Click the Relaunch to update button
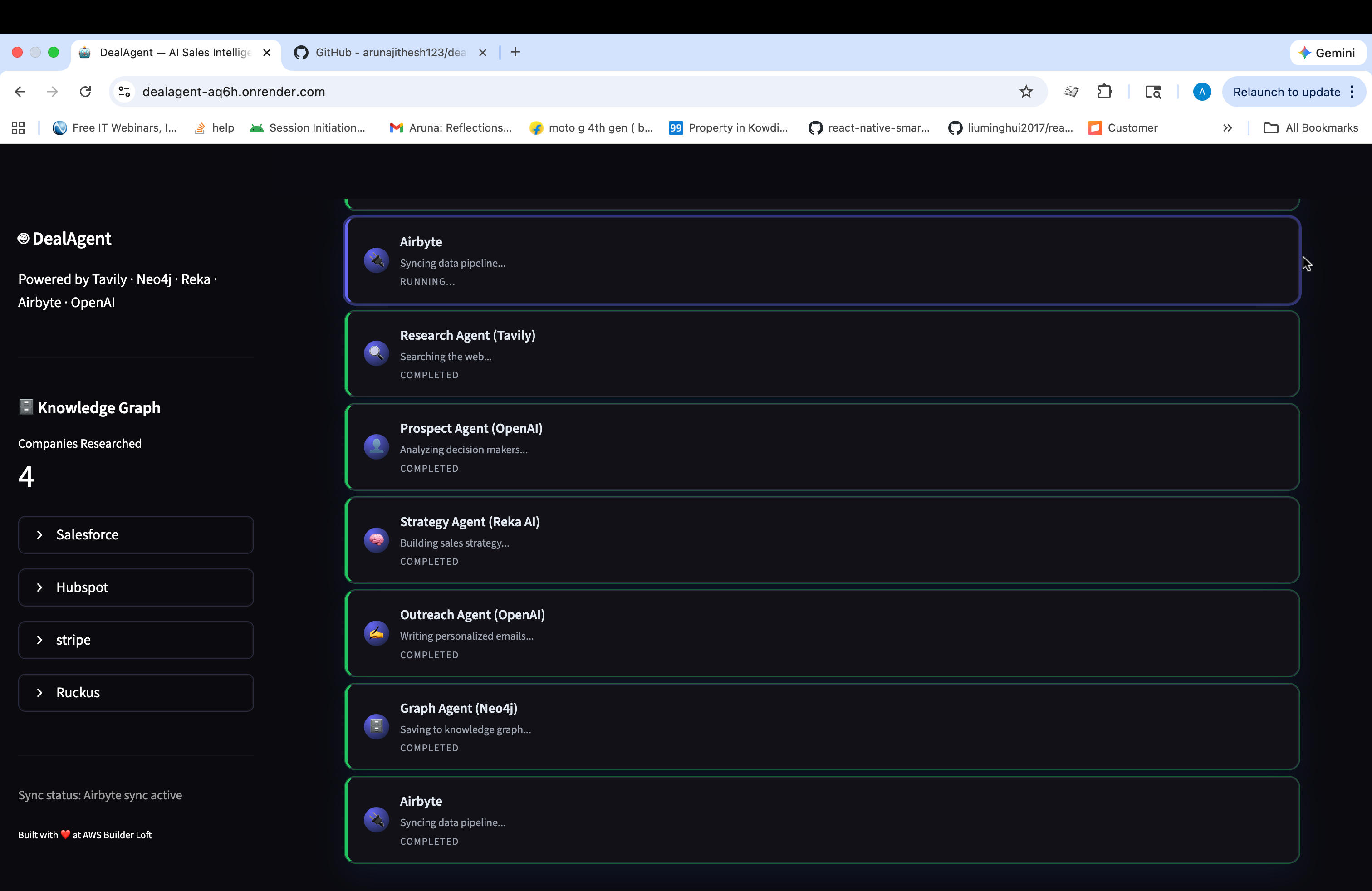Viewport: 1372px width, 891px height. coord(1286,92)
